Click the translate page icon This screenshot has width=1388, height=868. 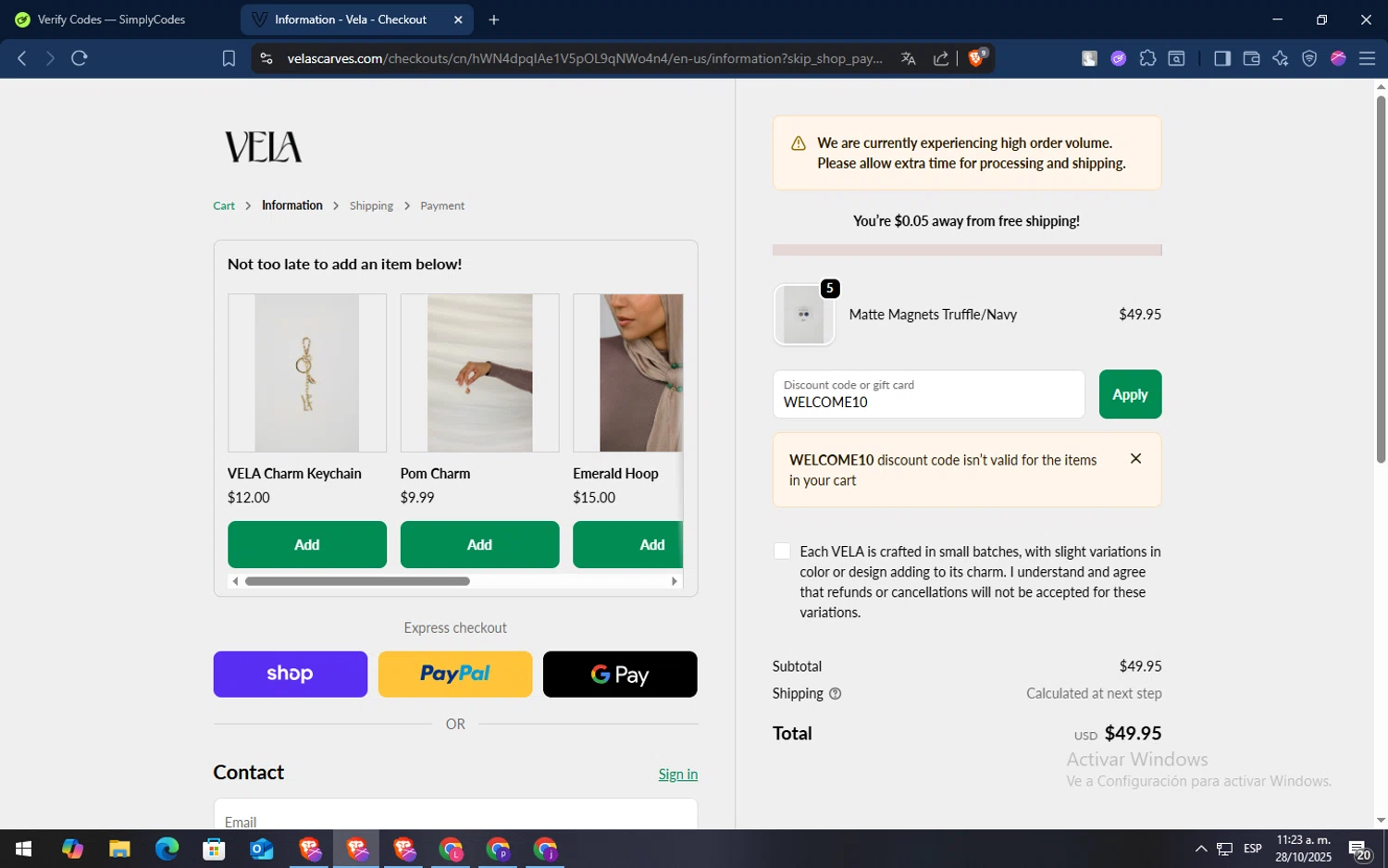click(908, 58)
